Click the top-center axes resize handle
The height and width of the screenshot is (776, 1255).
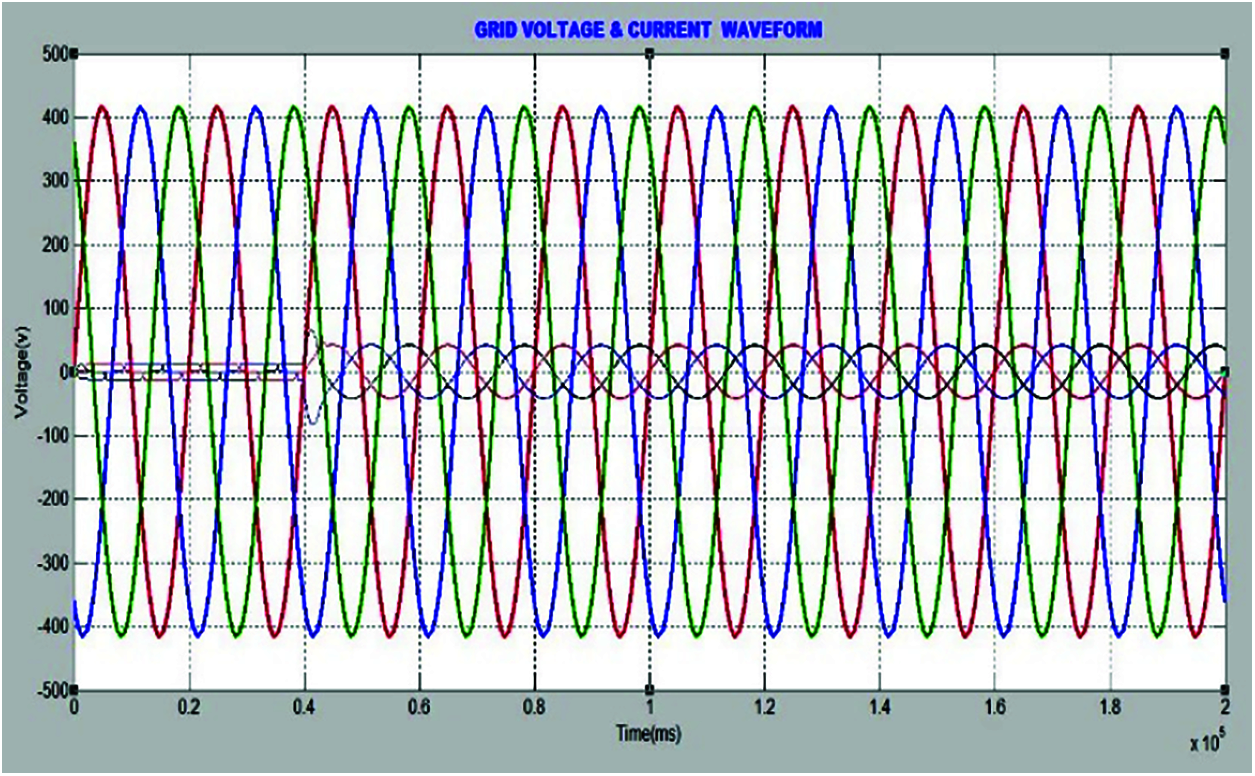click(x=650, y=54)
